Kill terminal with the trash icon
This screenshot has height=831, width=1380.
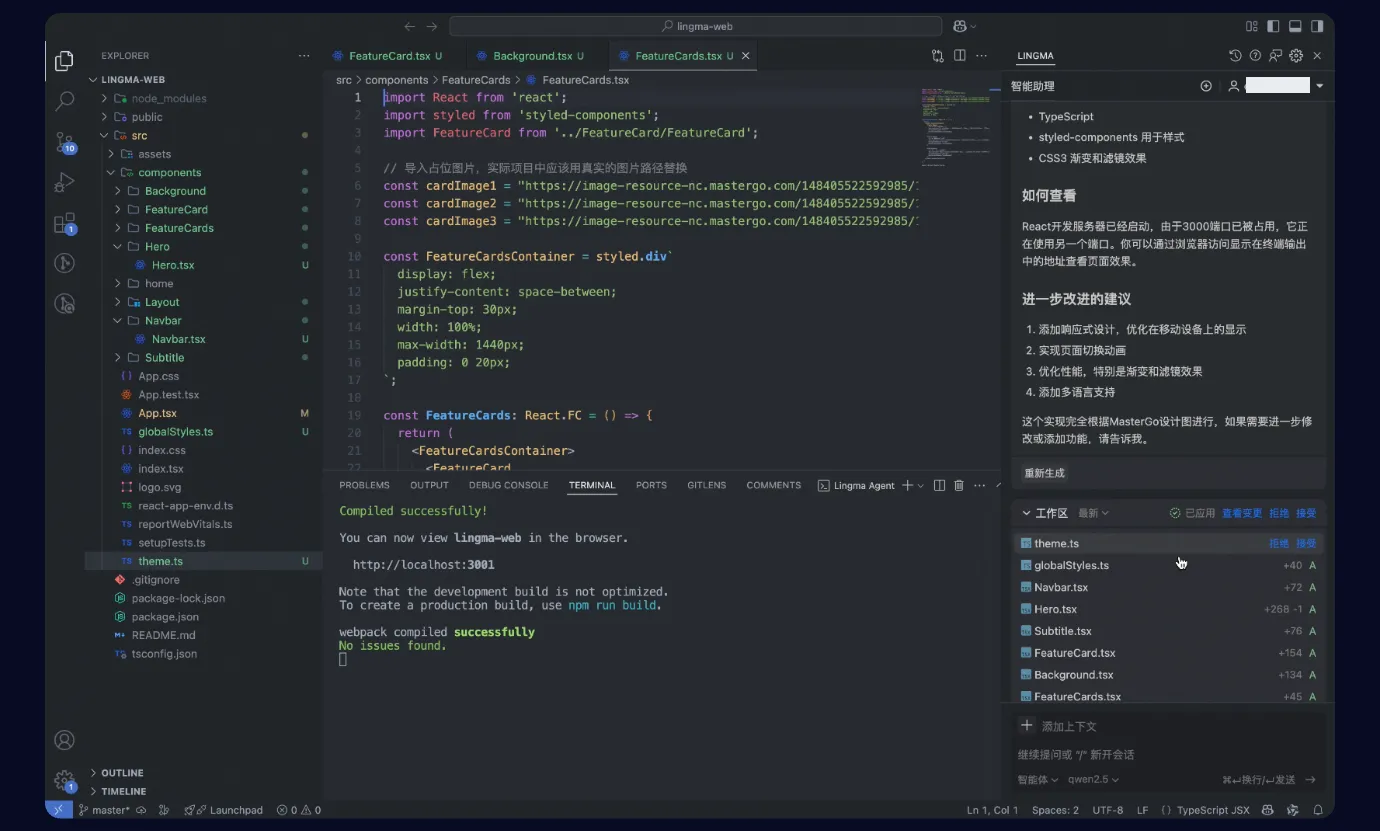(x=958, y=485)
